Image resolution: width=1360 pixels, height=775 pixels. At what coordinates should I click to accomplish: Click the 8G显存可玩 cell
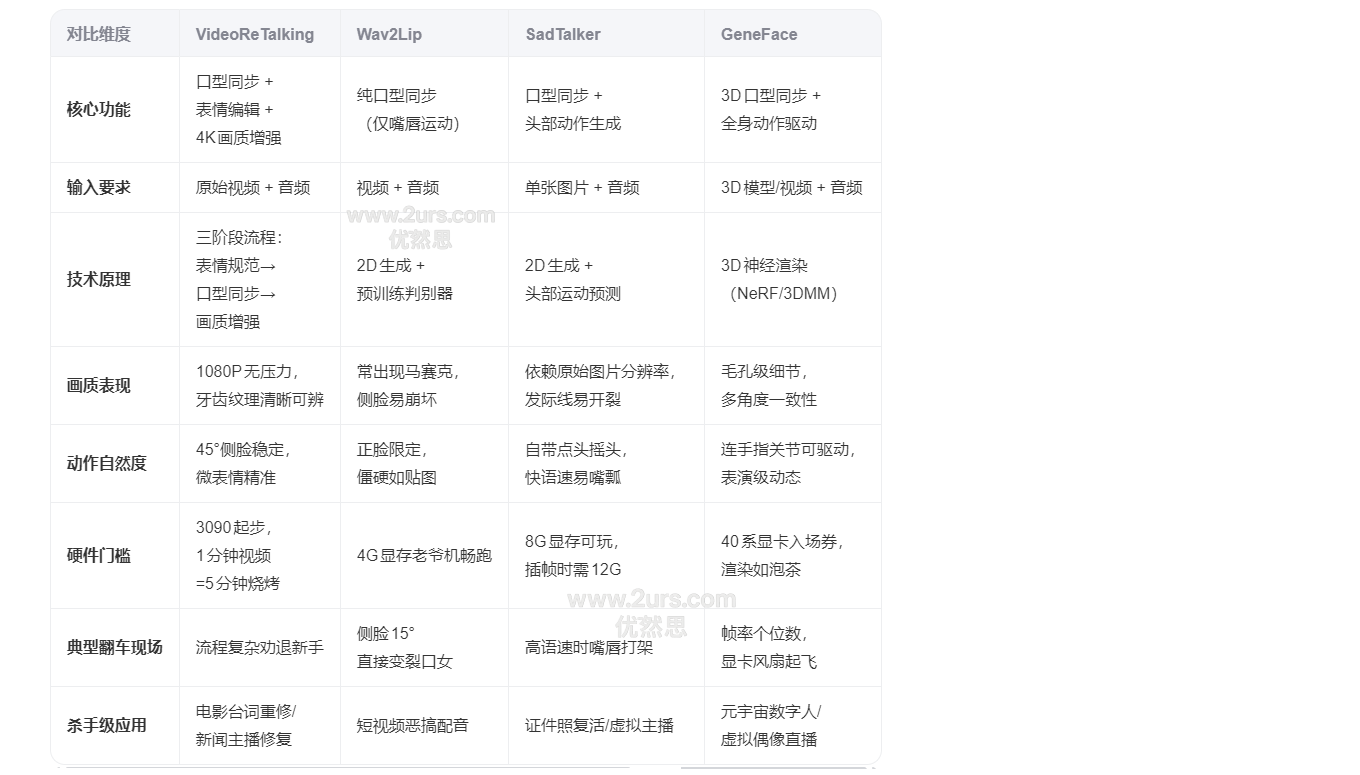(x=606, y=556)
